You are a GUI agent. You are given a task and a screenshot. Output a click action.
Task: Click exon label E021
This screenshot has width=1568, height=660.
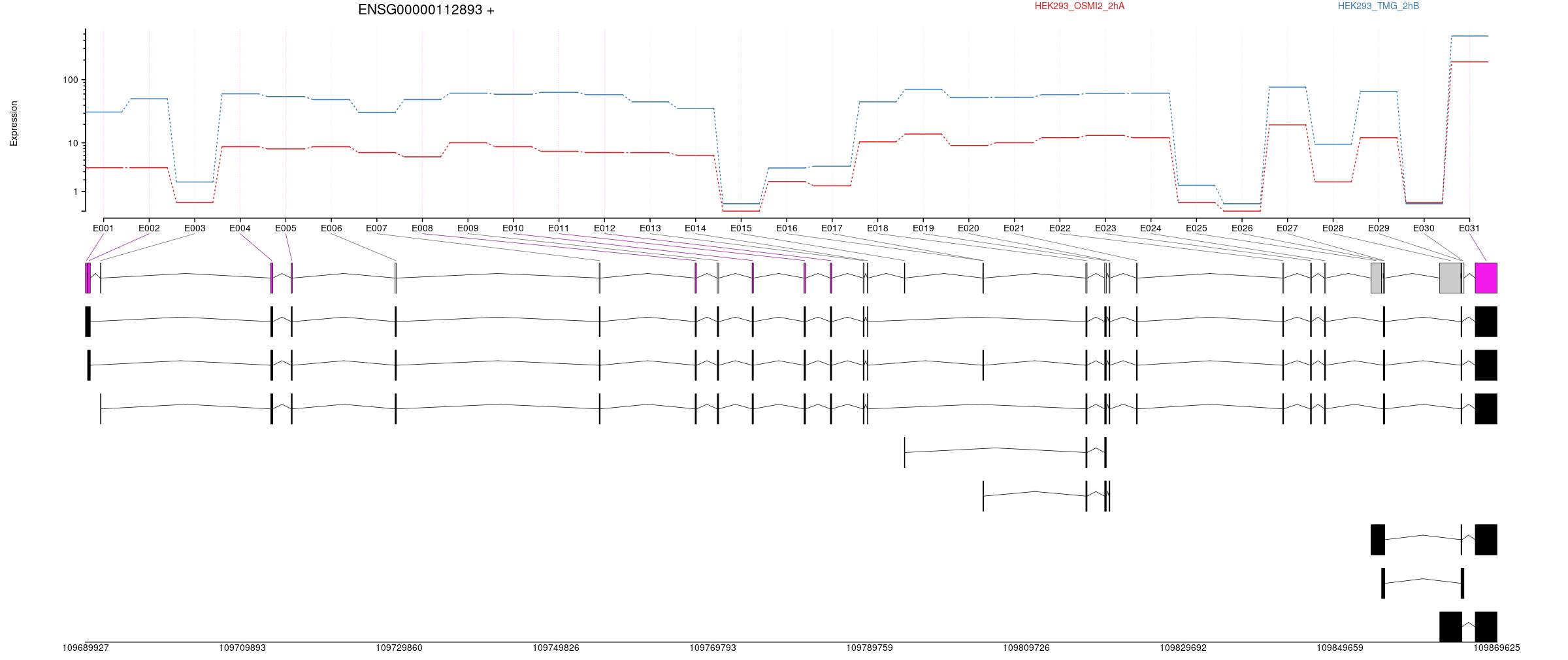click(x=1014, y=228)
